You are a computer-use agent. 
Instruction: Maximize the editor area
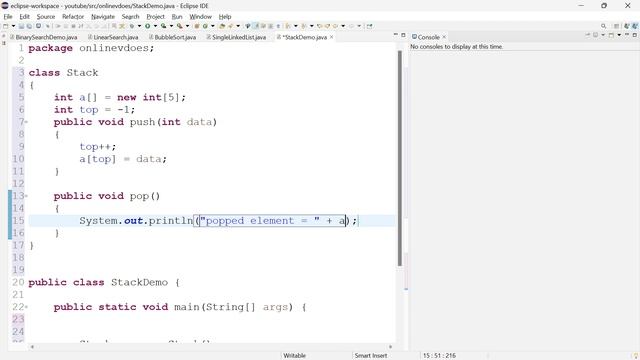tap(403, 35)
